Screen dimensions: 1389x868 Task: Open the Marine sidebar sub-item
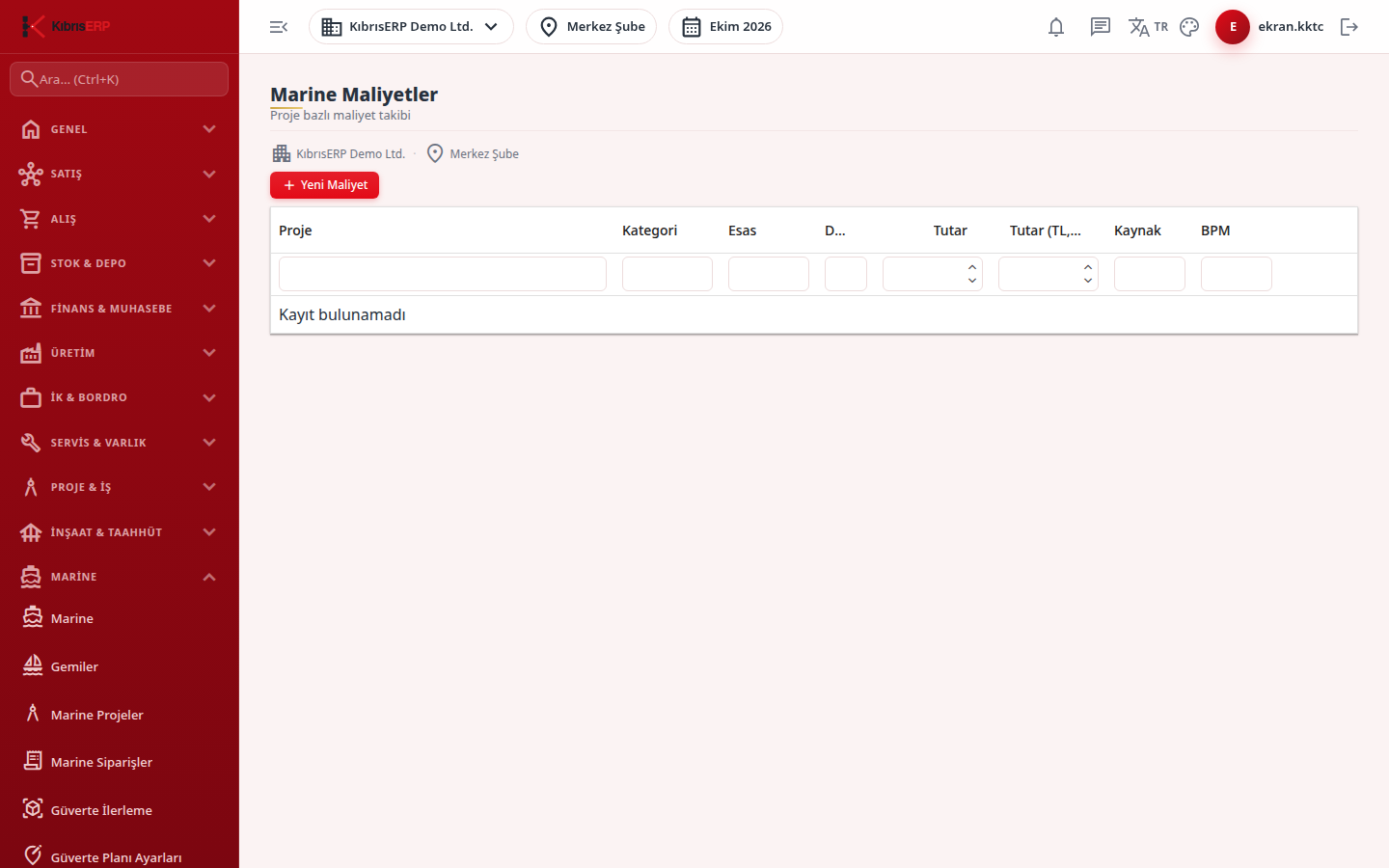click(120, 618)
